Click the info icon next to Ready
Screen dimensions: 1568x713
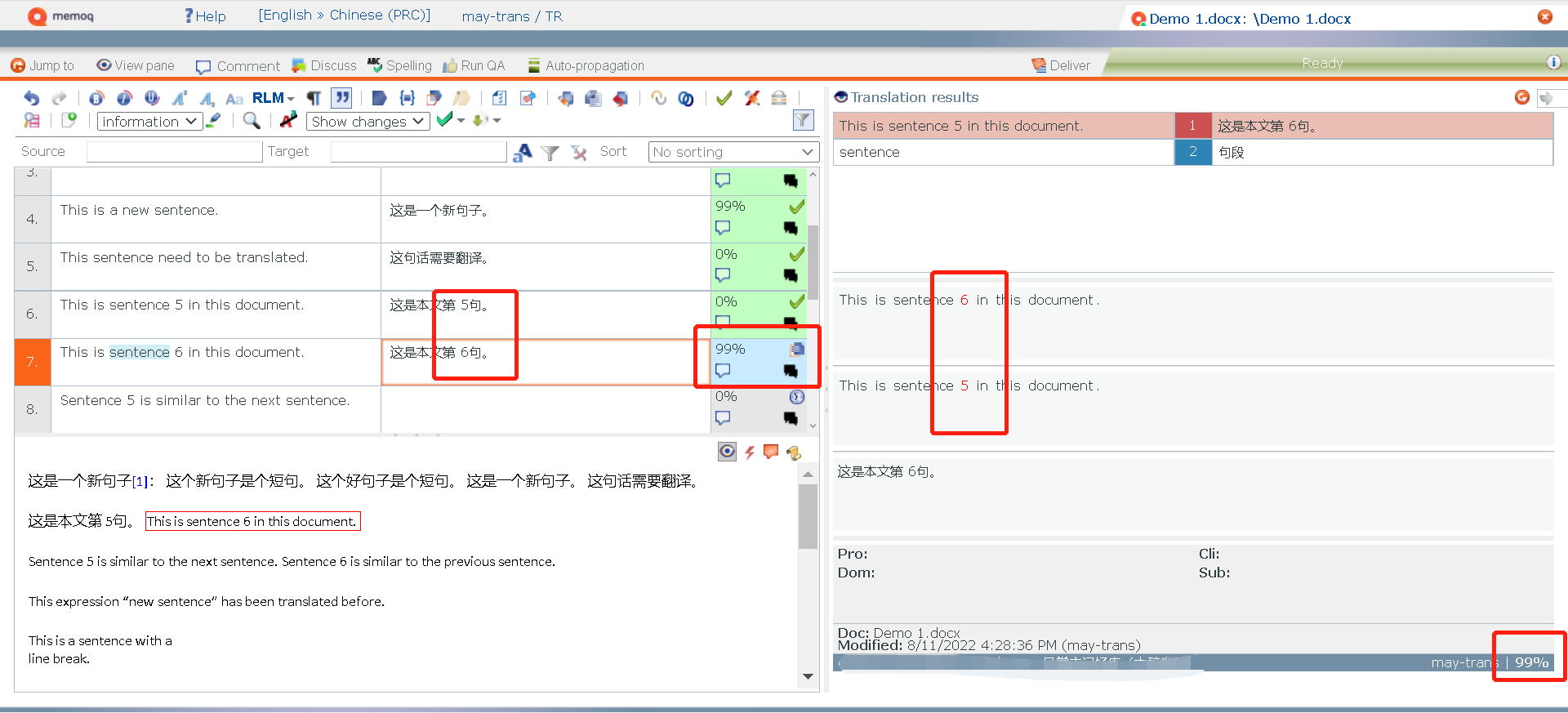coord(1553,63)
